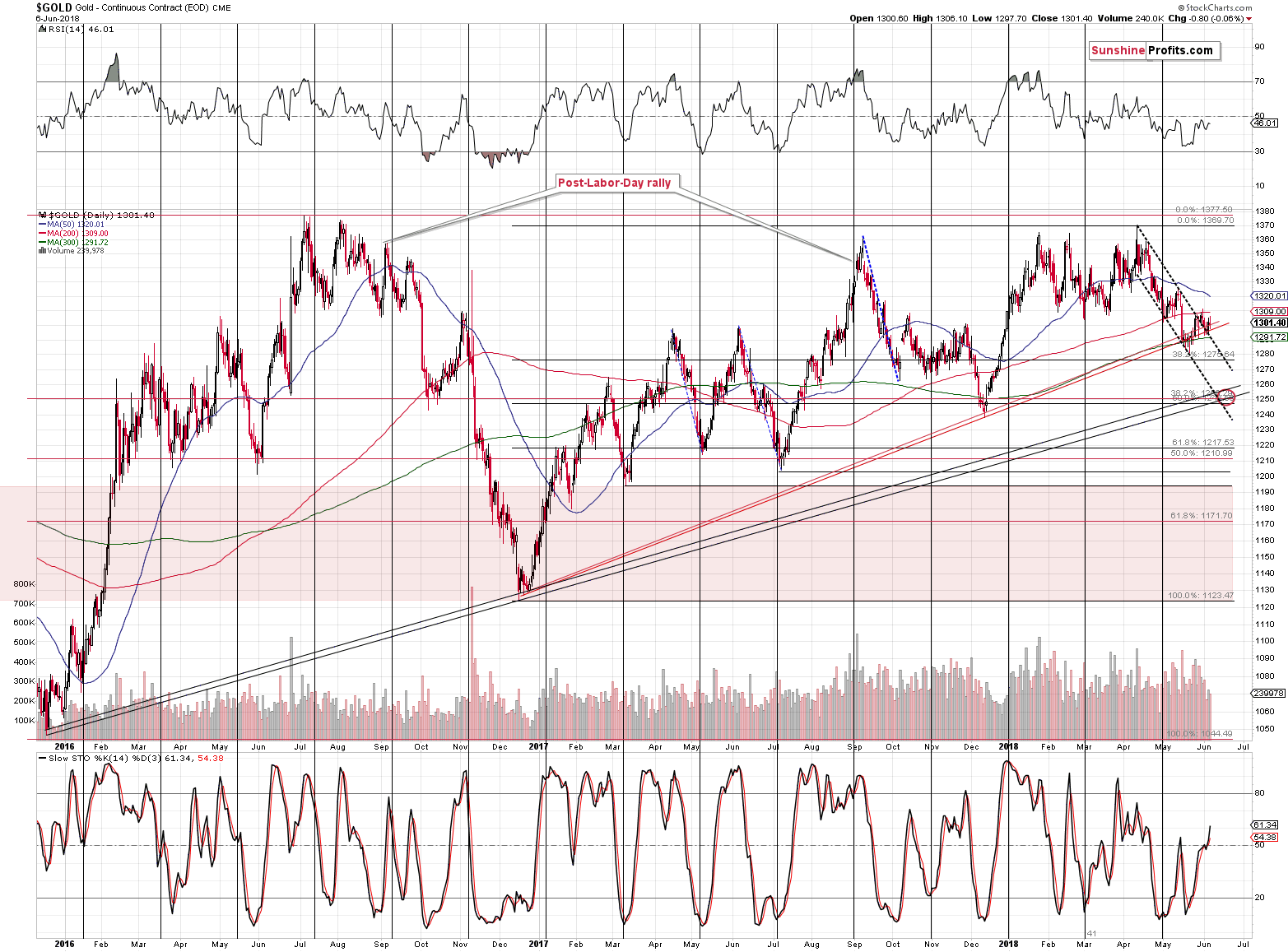Click the 2017 label on the price-panel date axis

pos(538,747)
